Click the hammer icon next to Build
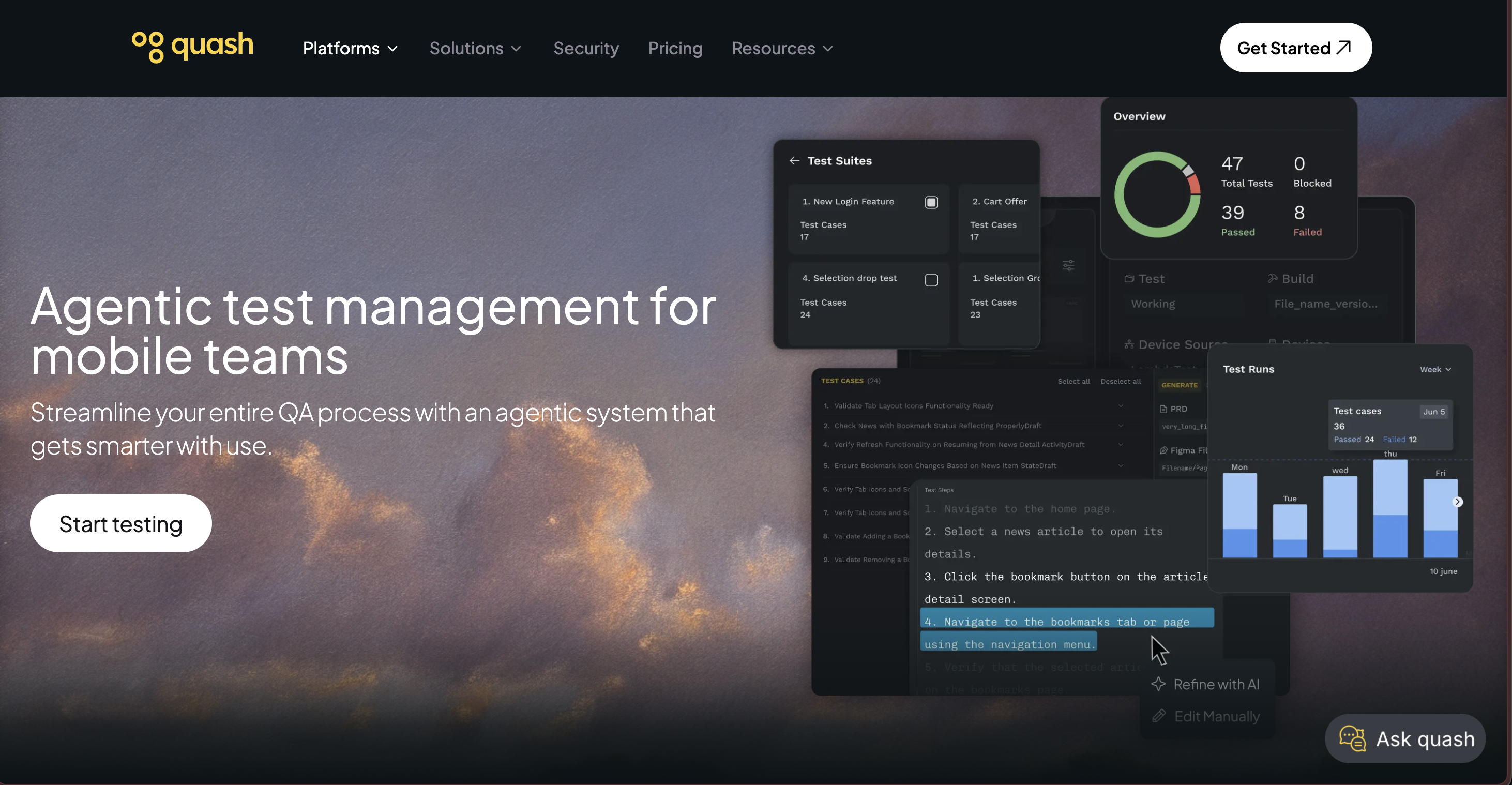1512x785 pixels. point(1272,278)
